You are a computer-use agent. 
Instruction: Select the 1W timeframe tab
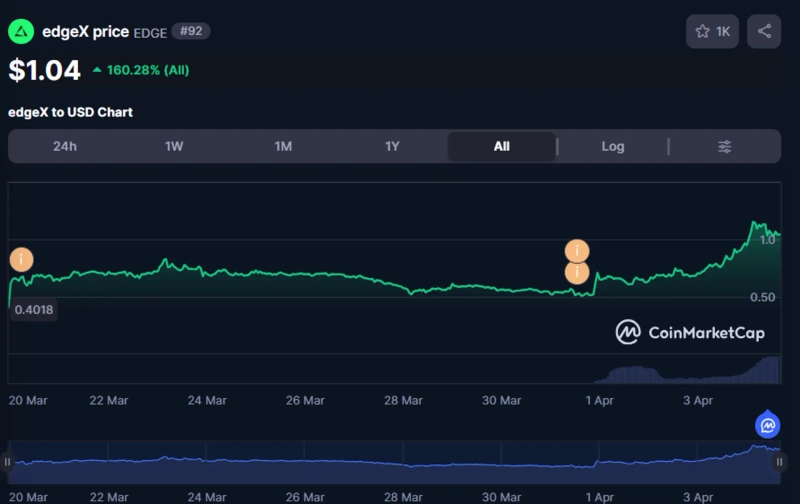[174, 147]
